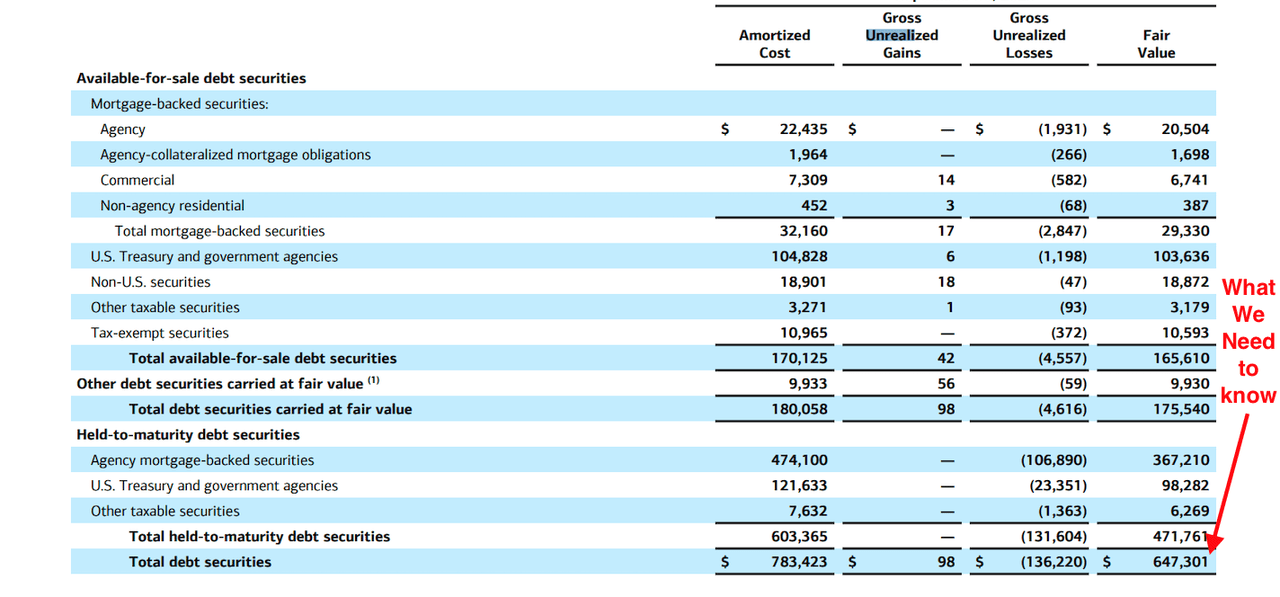Viewport: 1280px width, 597px height.
Task: Click amortized cost value 104,828
Action: pyautogui.click(x=799, y=257)
